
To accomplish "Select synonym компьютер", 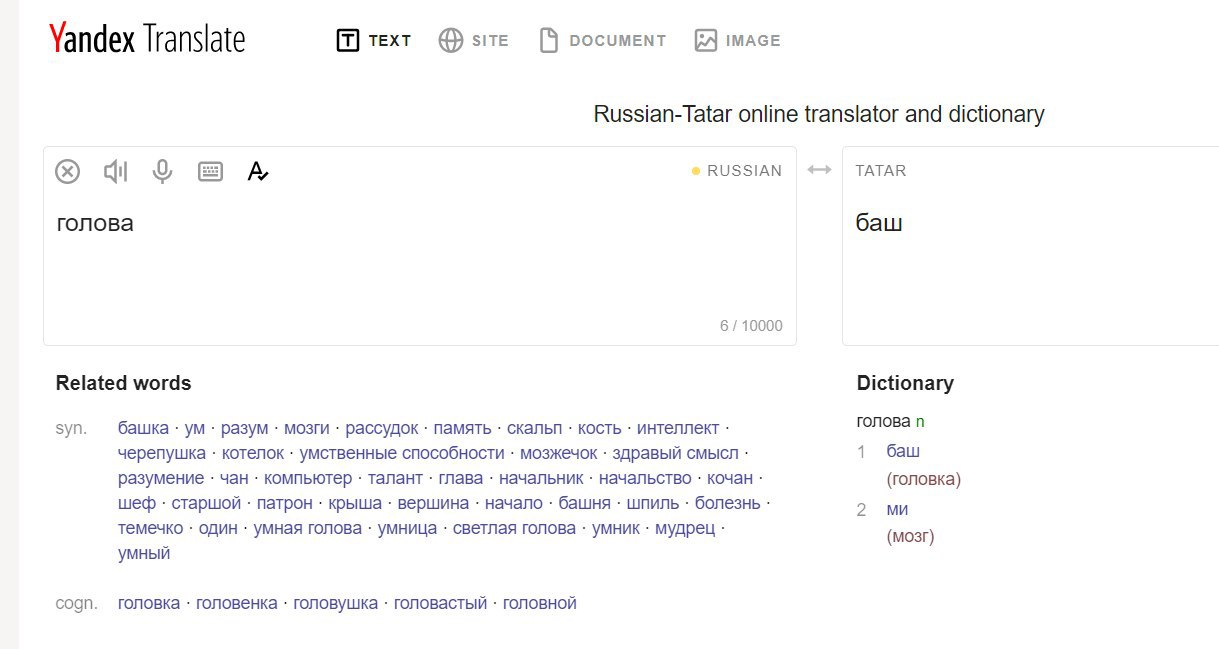I will pyautogui.click(x=308, y=478).
